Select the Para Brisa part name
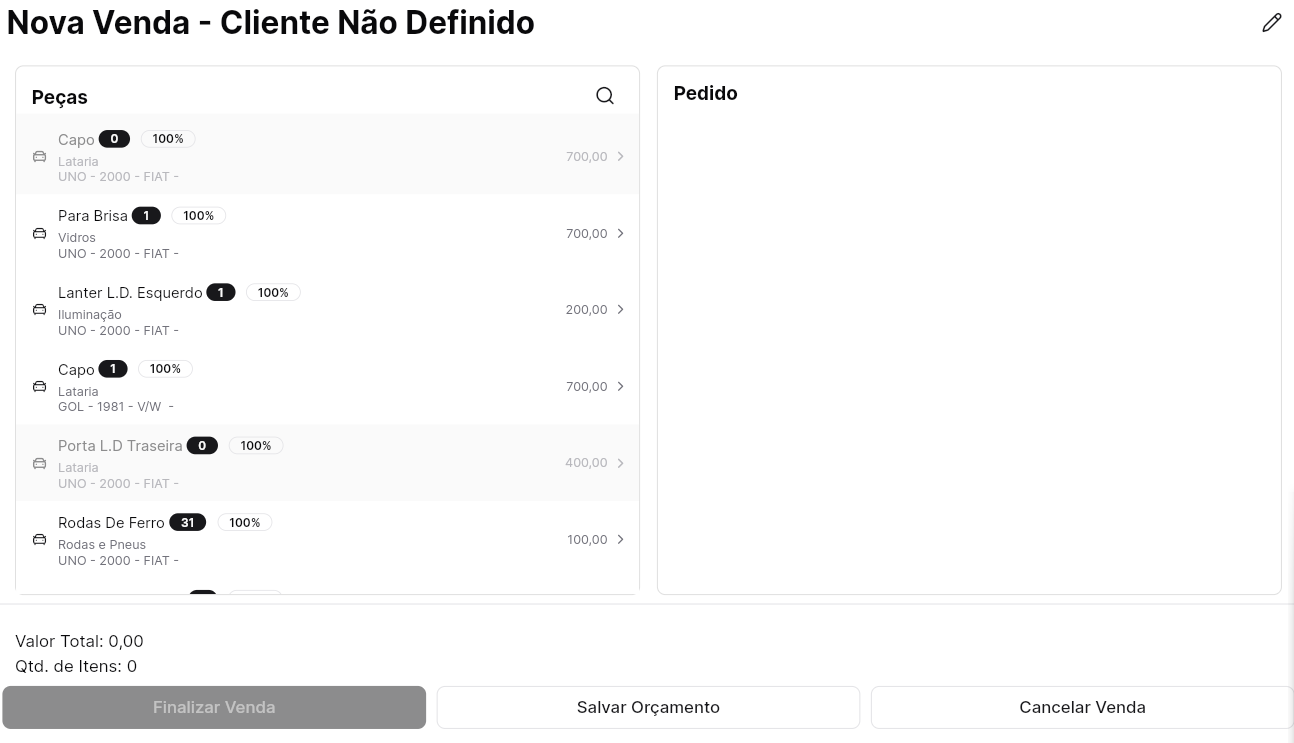1294x743 pixels. coord(93,216)
